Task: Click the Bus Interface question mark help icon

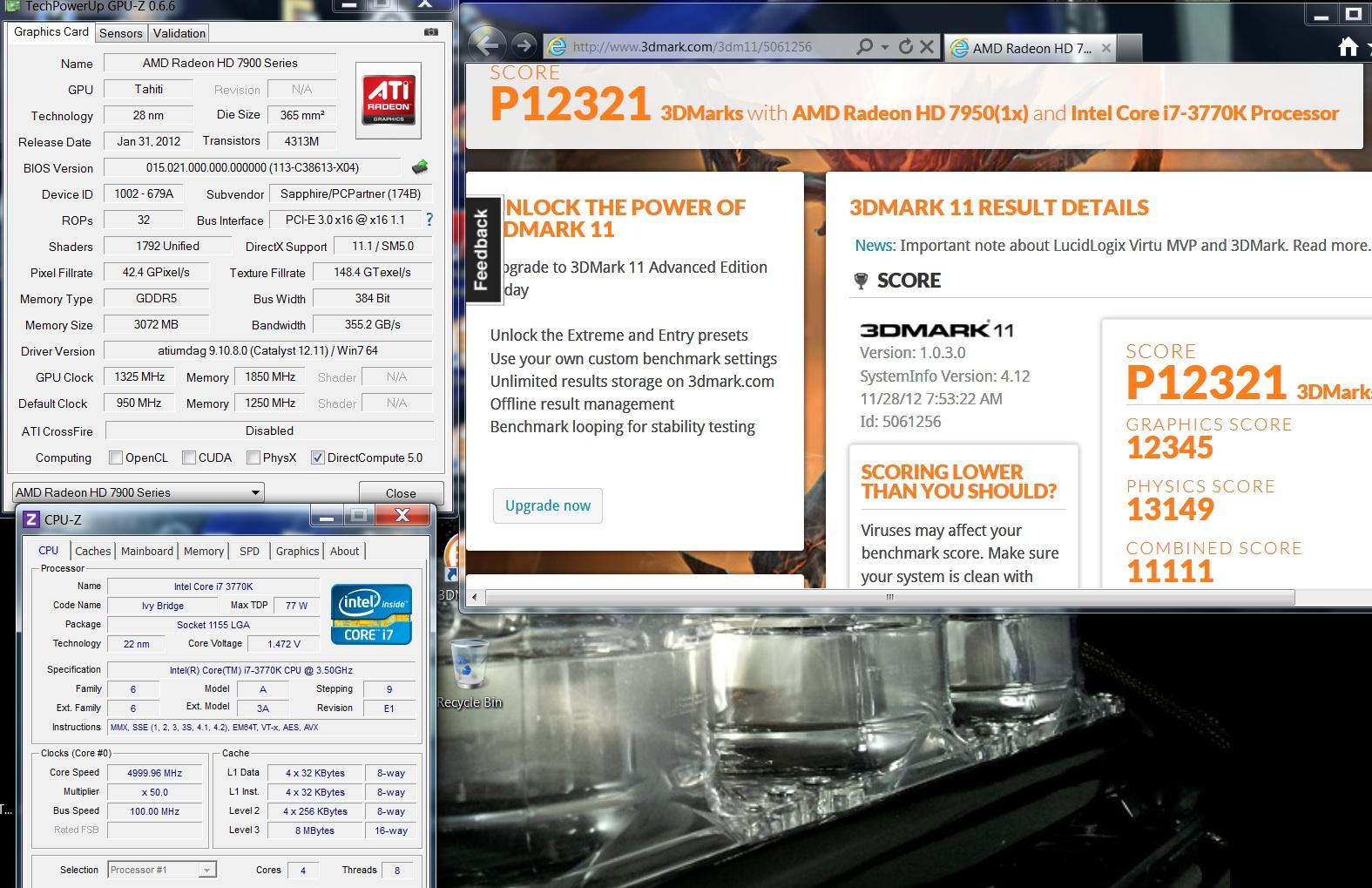Action: tap(429, 220)
